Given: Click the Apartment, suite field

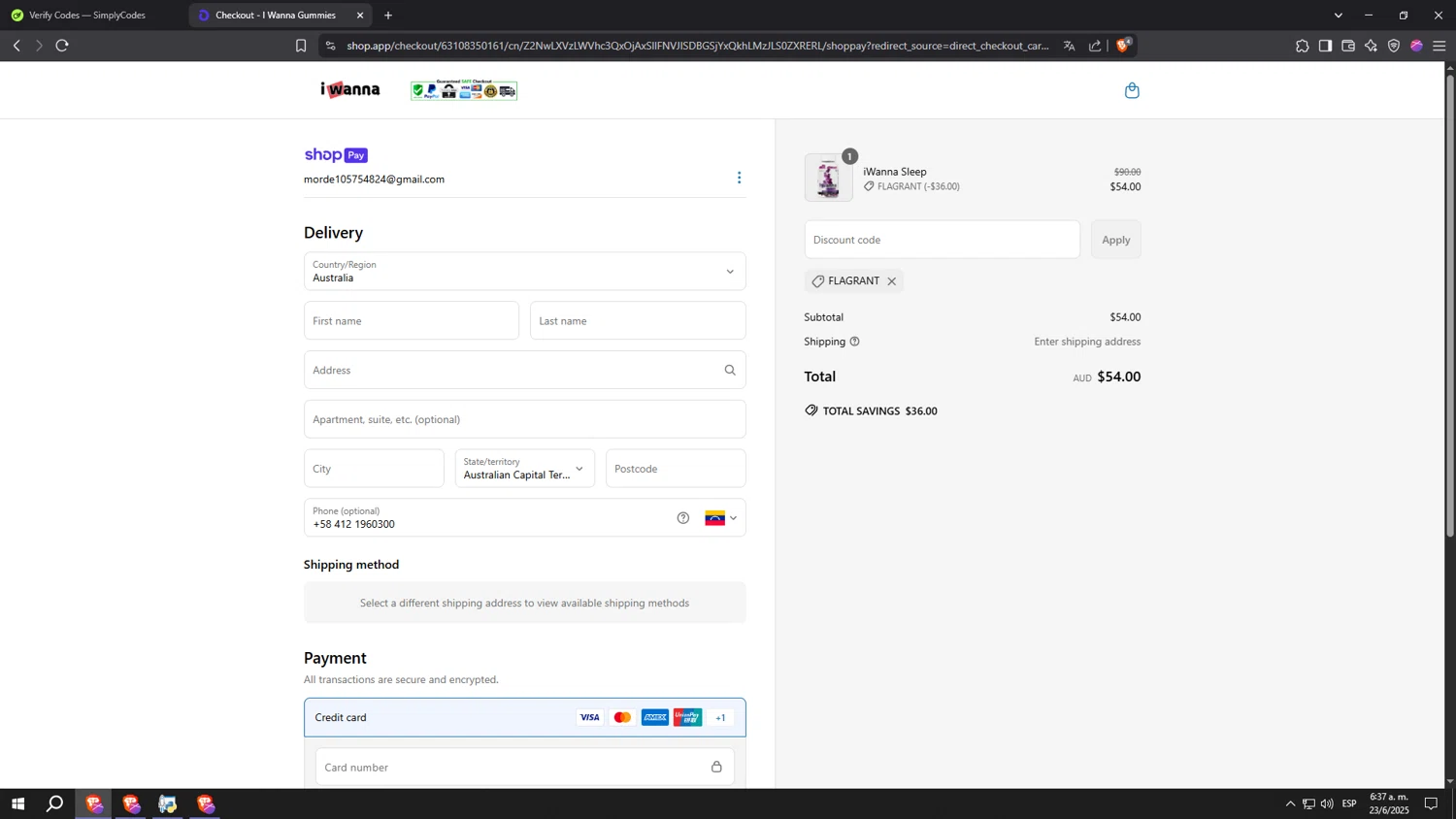Looking at the screenshot, I should 524,419.
